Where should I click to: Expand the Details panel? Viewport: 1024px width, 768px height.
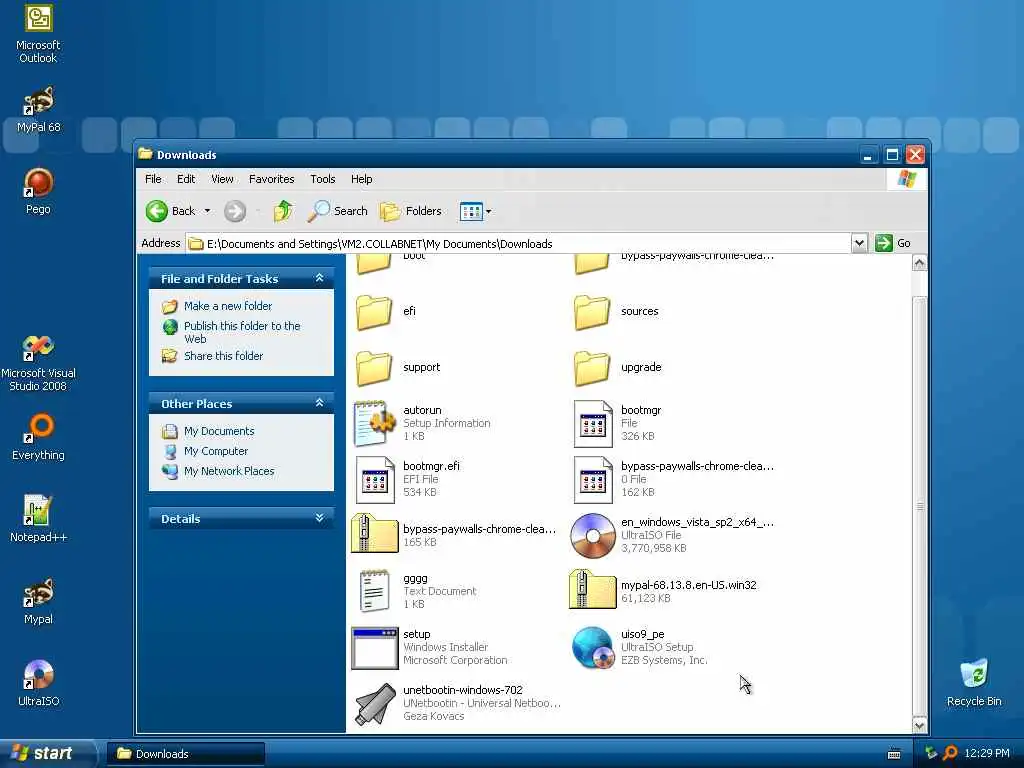coord(319,518)
